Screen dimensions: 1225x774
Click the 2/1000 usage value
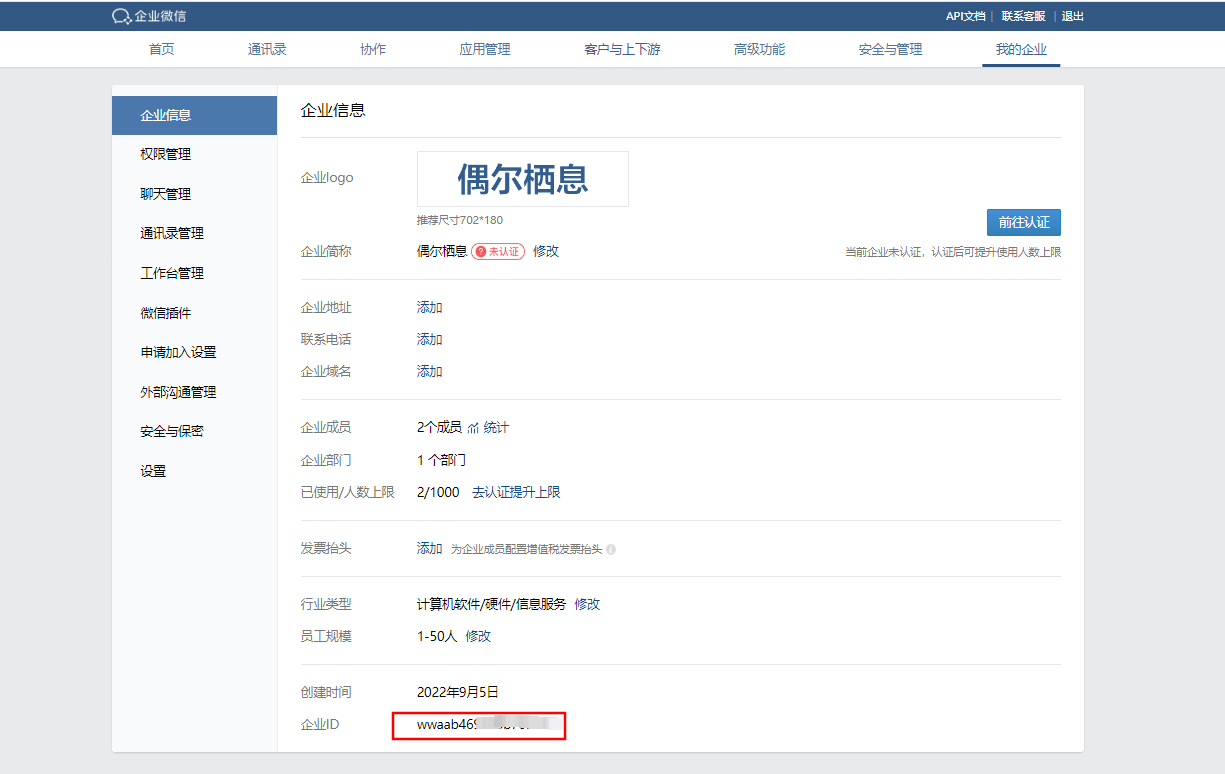click(x=438, y=492)
